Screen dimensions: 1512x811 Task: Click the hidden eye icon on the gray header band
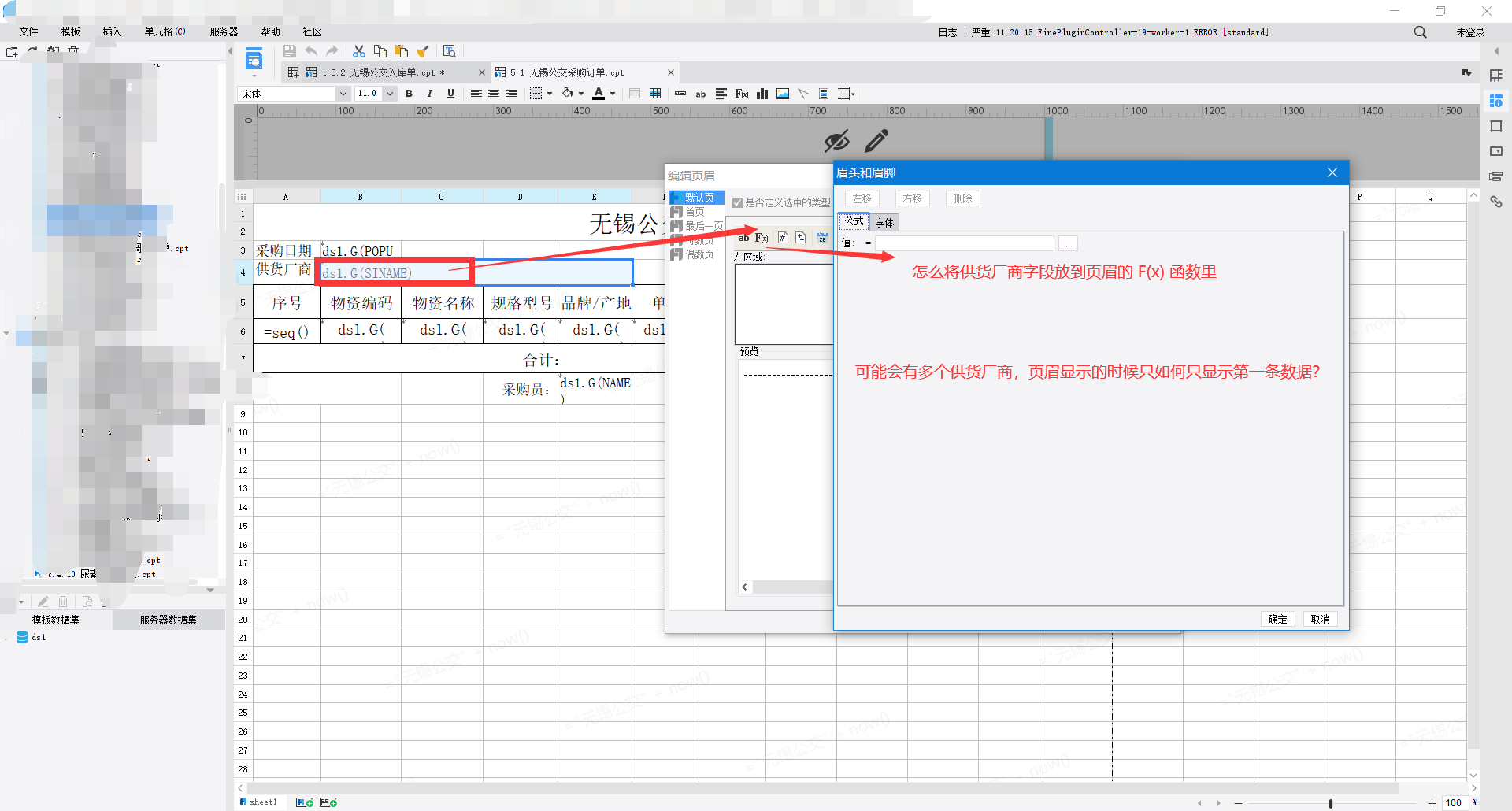coord(836,141)
